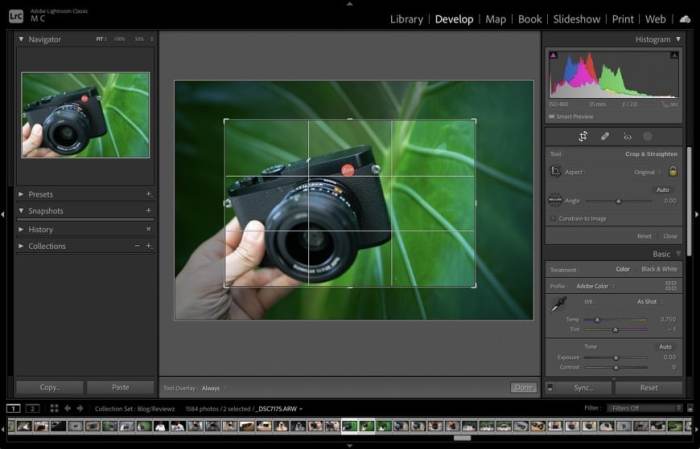The image size is (700, 449).
Task: Add a collection with the plus icon
Action: [x=149, y=246]
